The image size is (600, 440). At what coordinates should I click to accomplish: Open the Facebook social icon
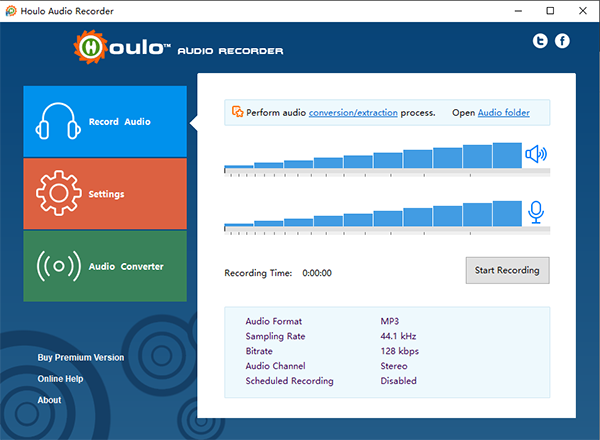[x=562, y=41]
